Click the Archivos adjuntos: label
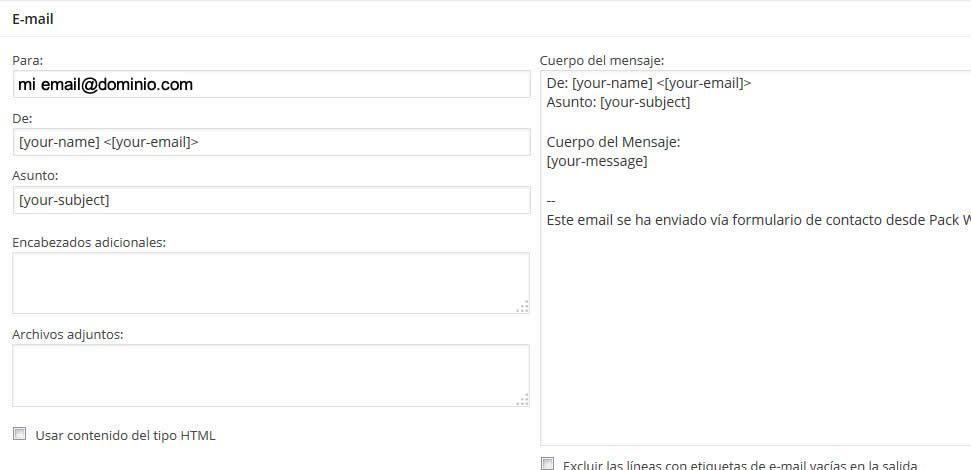Screen dimensions: 971x470 pos(68,334)
